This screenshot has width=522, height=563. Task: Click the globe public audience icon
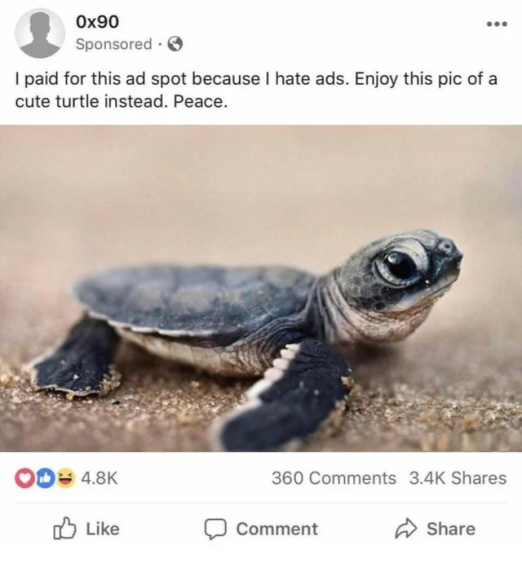tap(176, 44)
